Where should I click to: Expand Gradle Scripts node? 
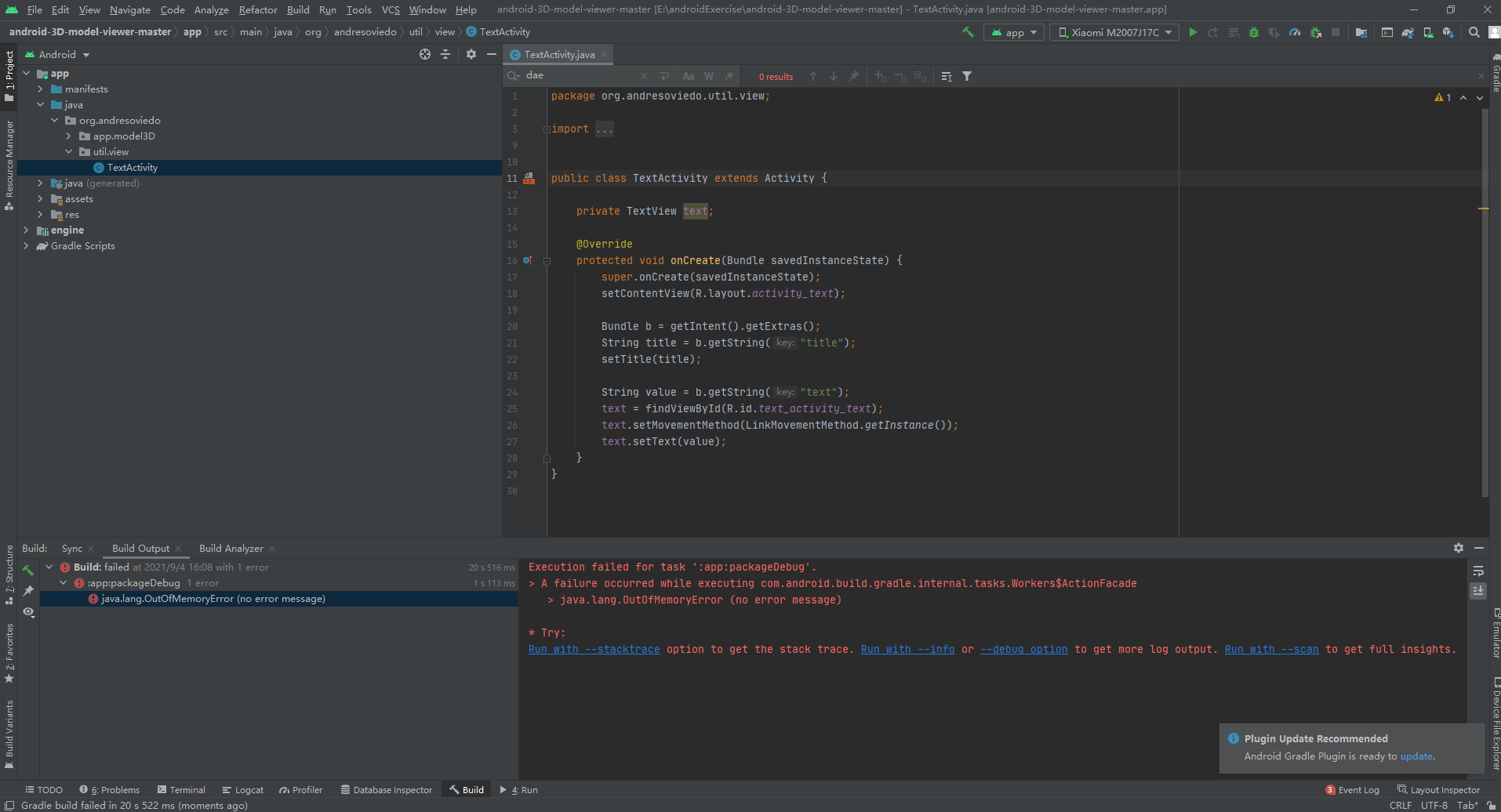click(x=26, y=245)
